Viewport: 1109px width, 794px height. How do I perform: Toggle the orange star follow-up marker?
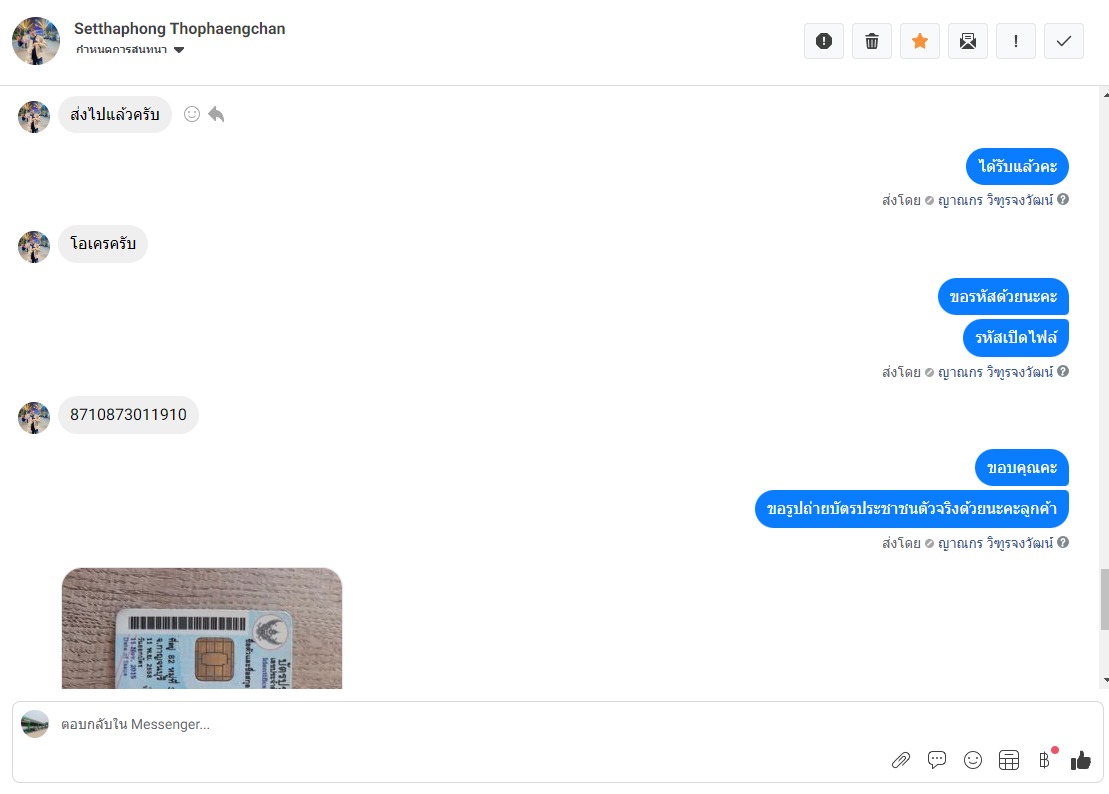(x=919, y=41)
